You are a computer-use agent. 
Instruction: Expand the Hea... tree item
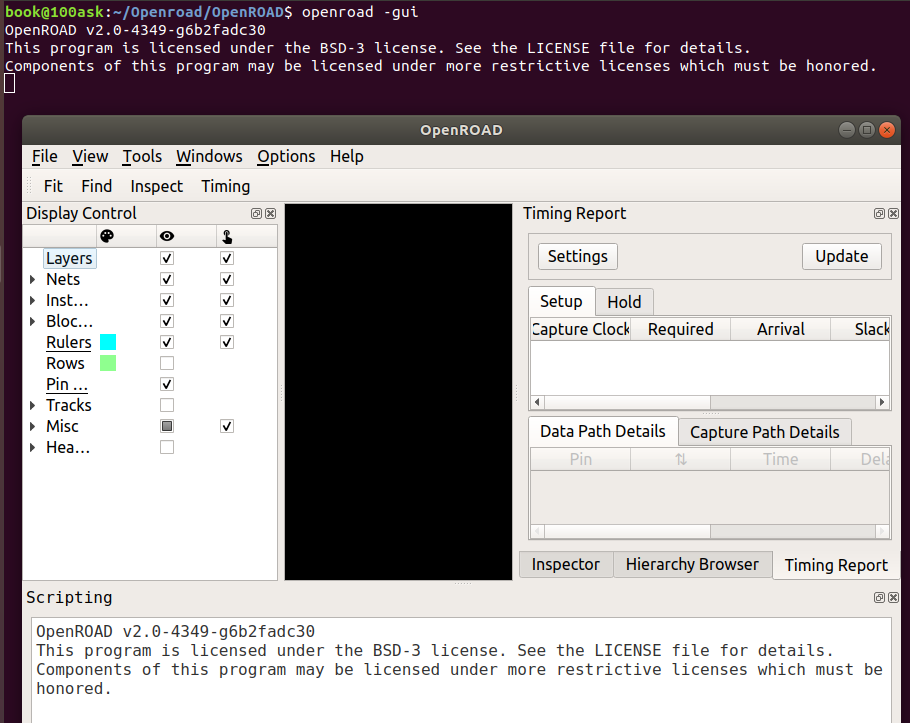pyautogui.click(x=32, y=447)
